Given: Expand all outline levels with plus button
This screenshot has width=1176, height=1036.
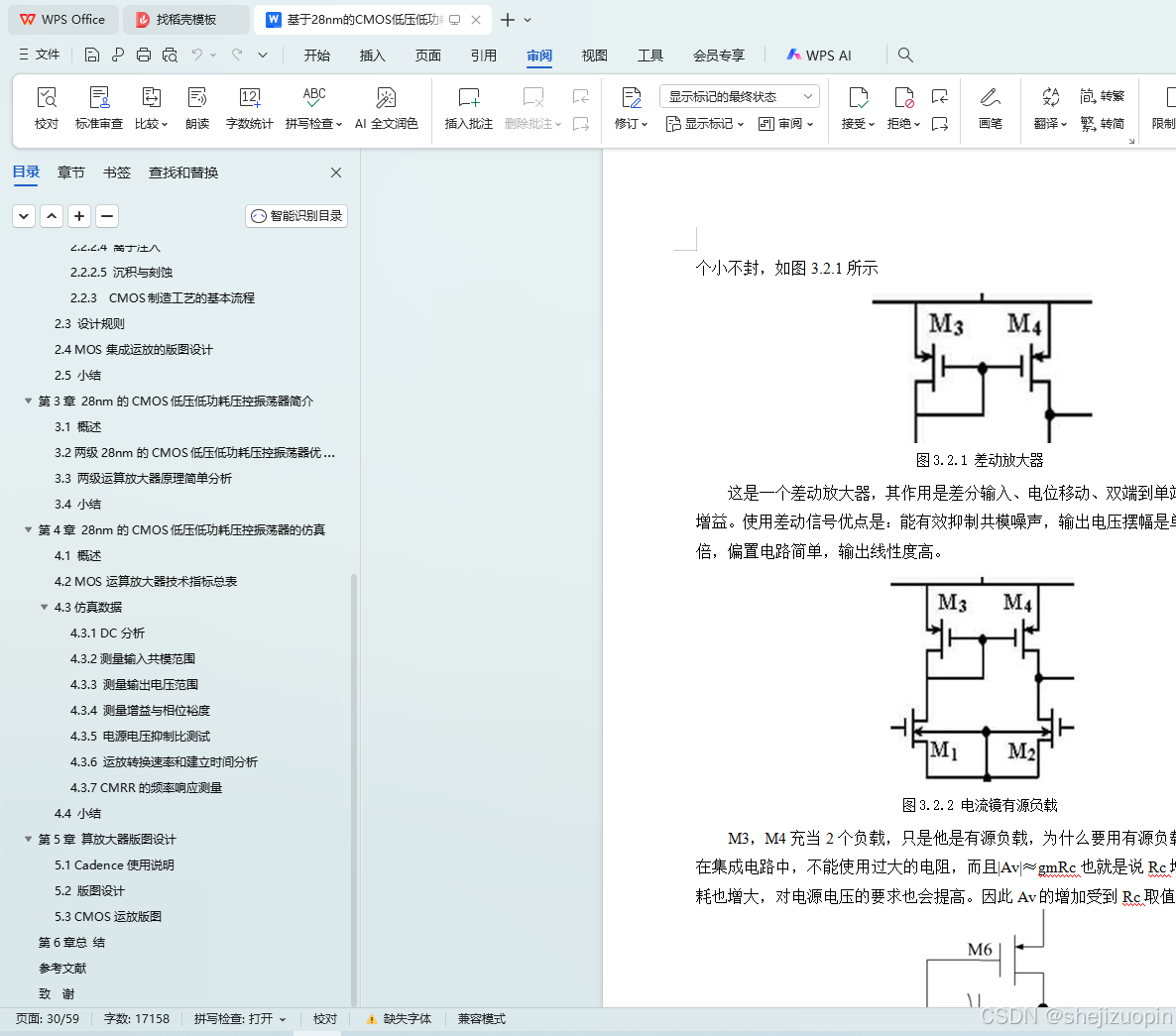Looking at the screenshot, I should [79, 216].
